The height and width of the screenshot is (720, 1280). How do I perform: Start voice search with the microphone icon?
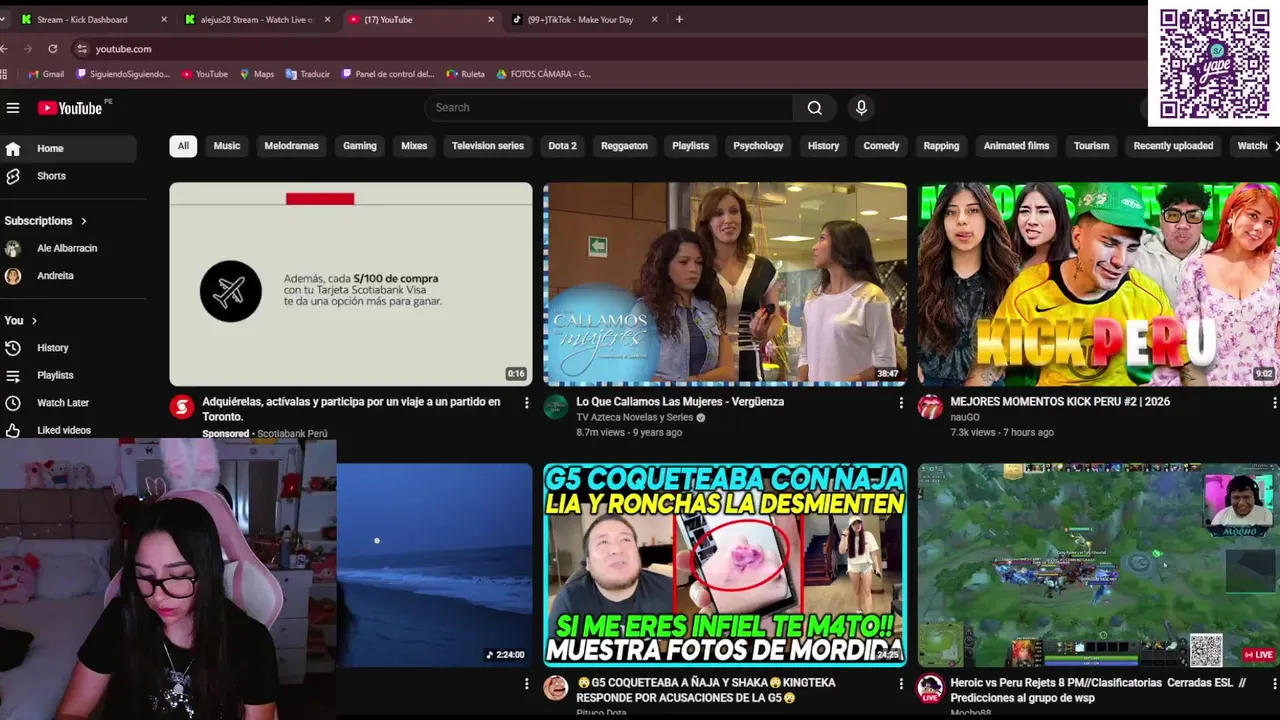(x=861, y=108)
